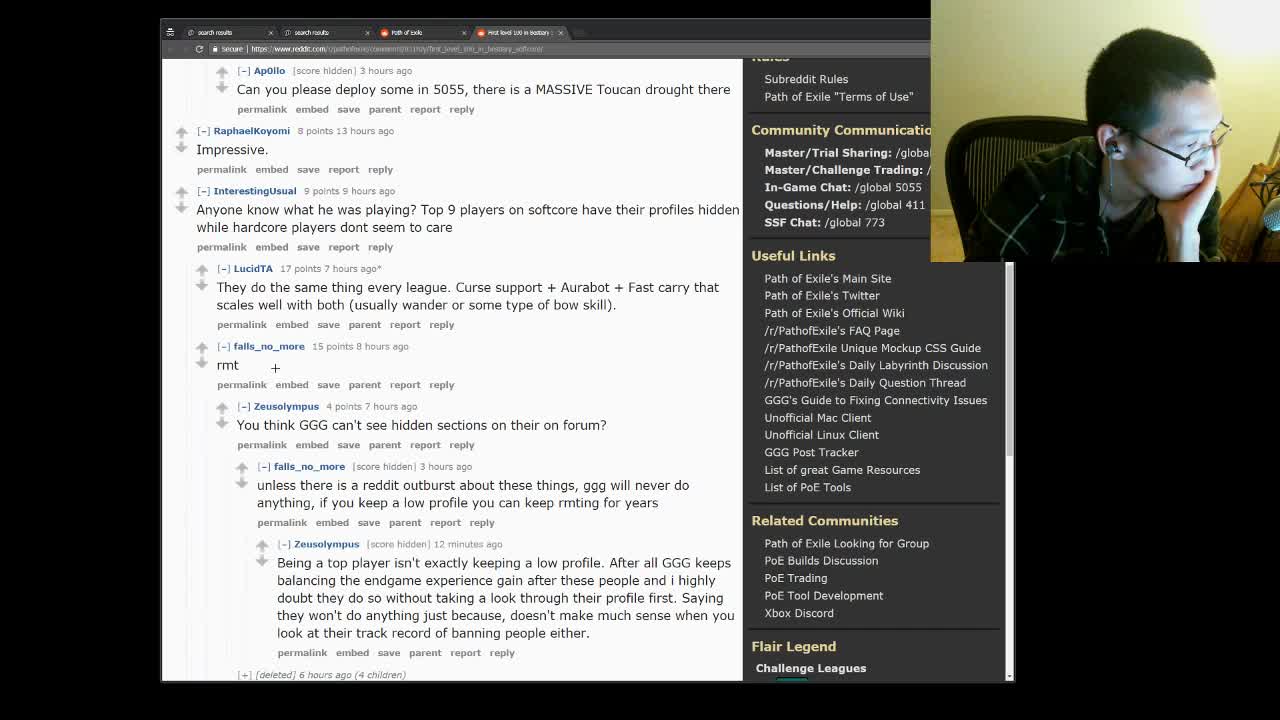1280x720 pixels.
Task: Collapse InterestingUsual's comment thread
Action: (203, 191)
